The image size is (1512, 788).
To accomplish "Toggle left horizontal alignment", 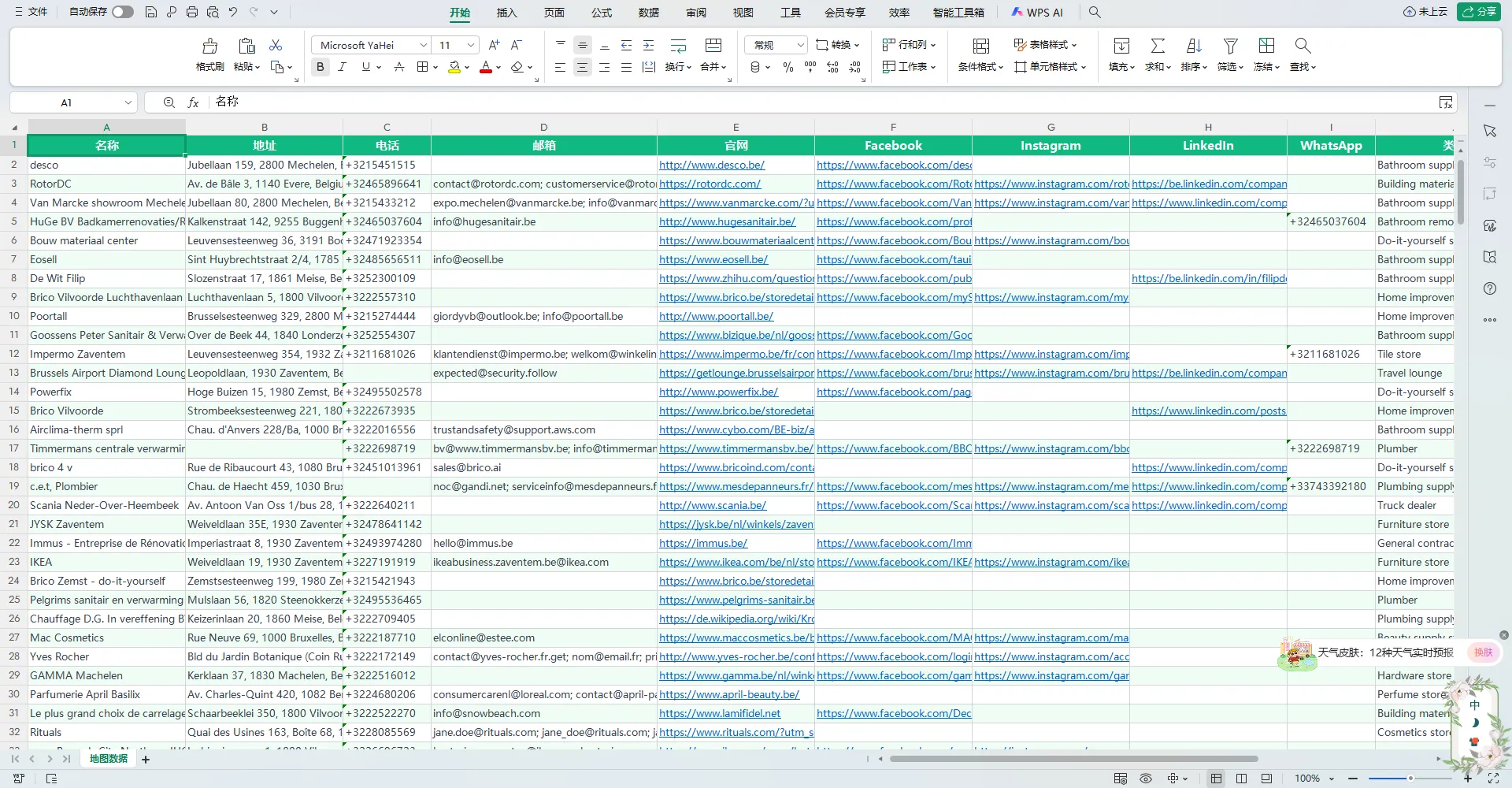I will [561, 67].
